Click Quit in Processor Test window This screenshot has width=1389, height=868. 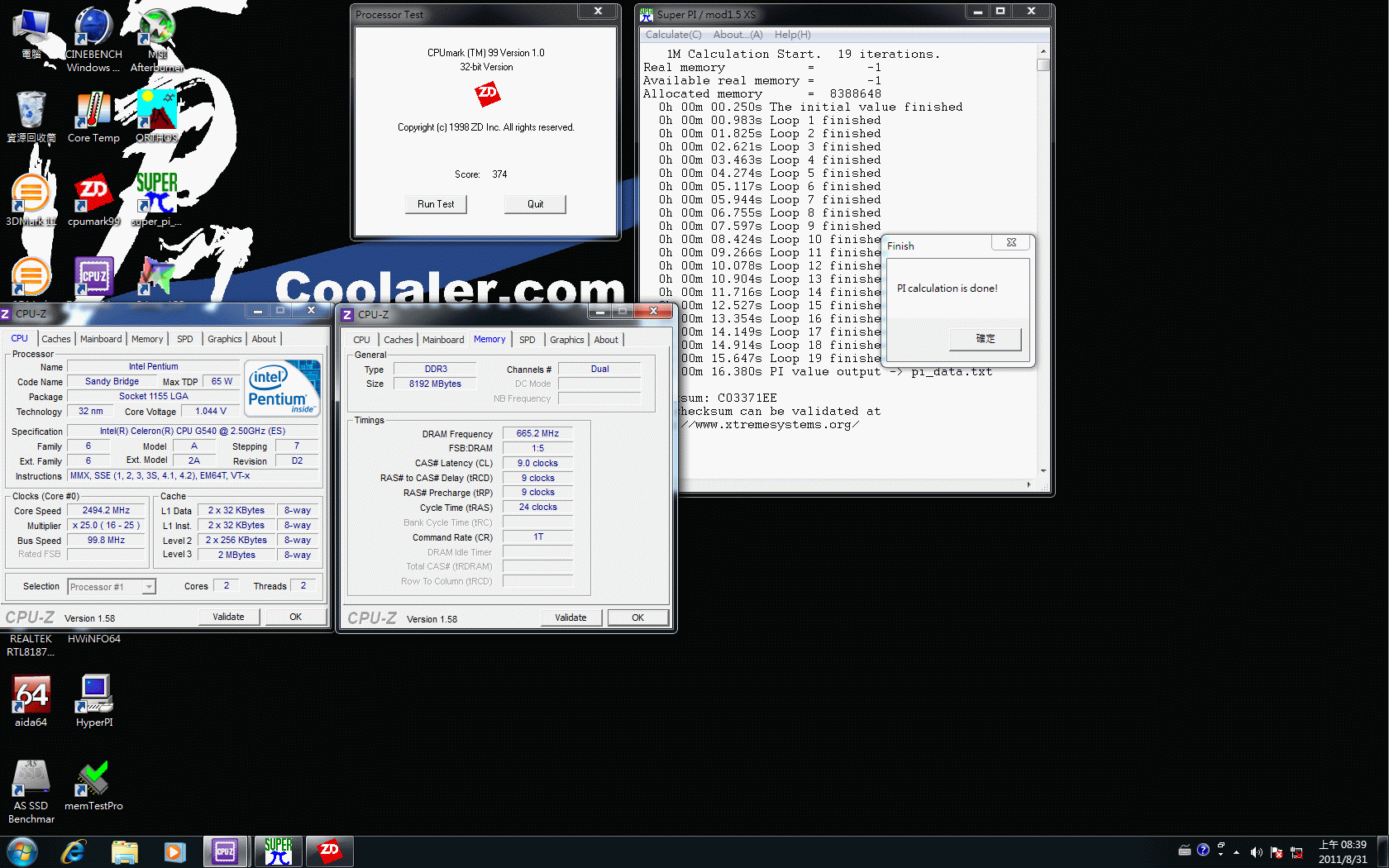coord(536,204)
